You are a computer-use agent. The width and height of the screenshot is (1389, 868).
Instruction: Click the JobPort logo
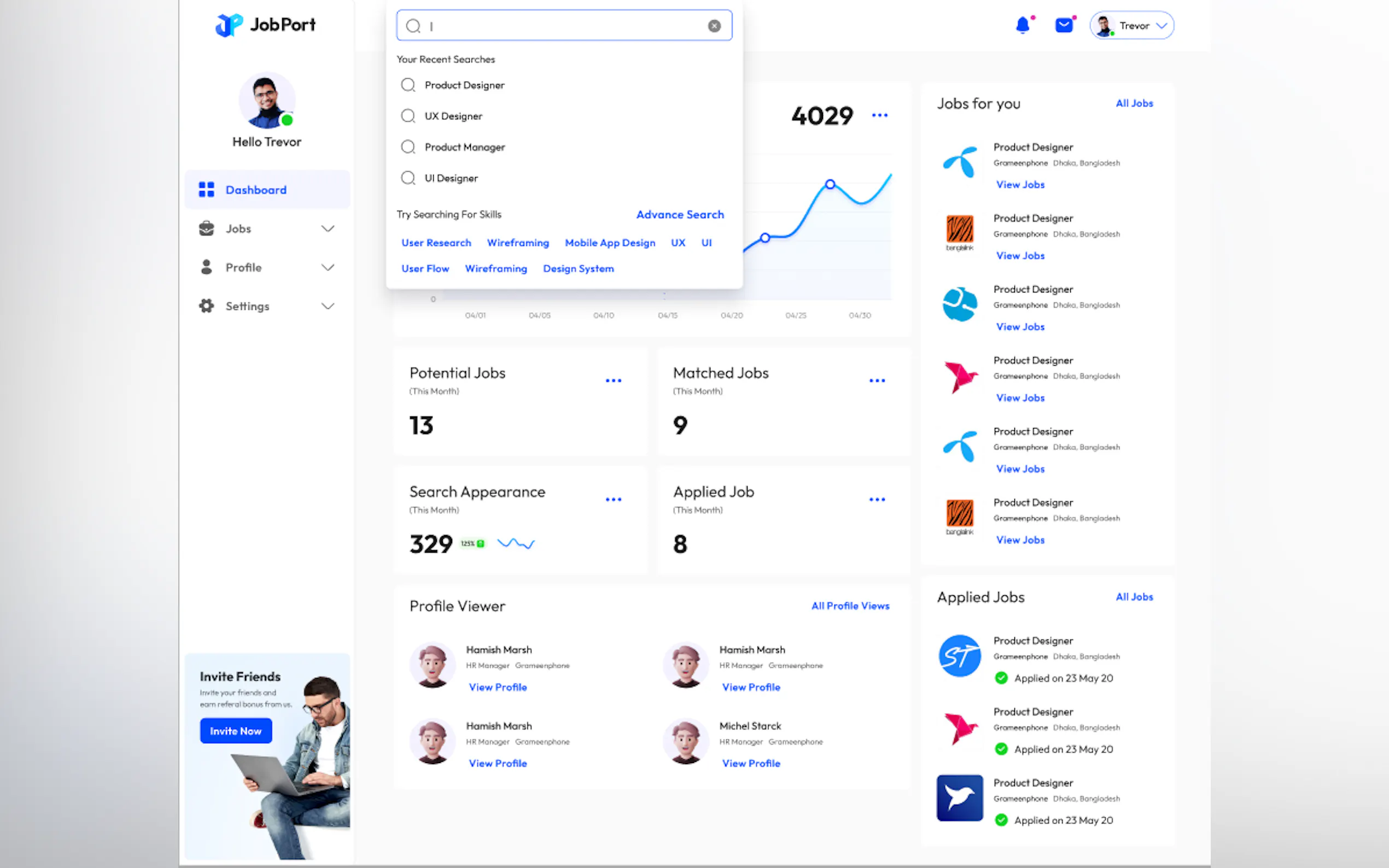[266, 25]
